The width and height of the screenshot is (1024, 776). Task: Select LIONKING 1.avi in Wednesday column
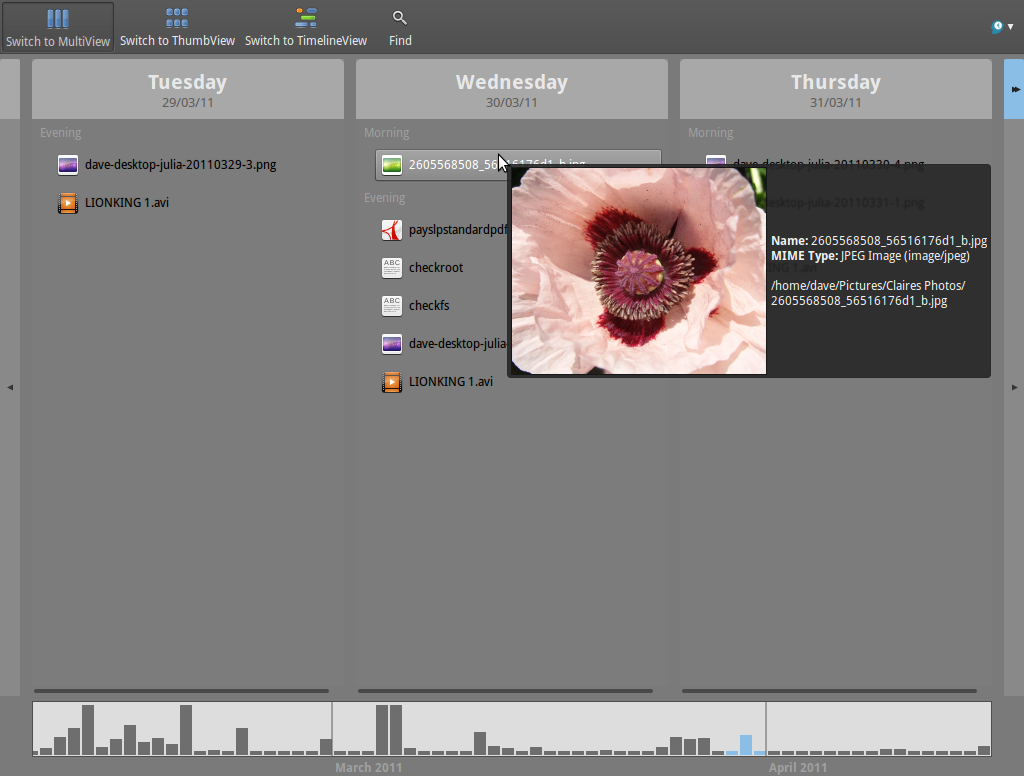451,381
